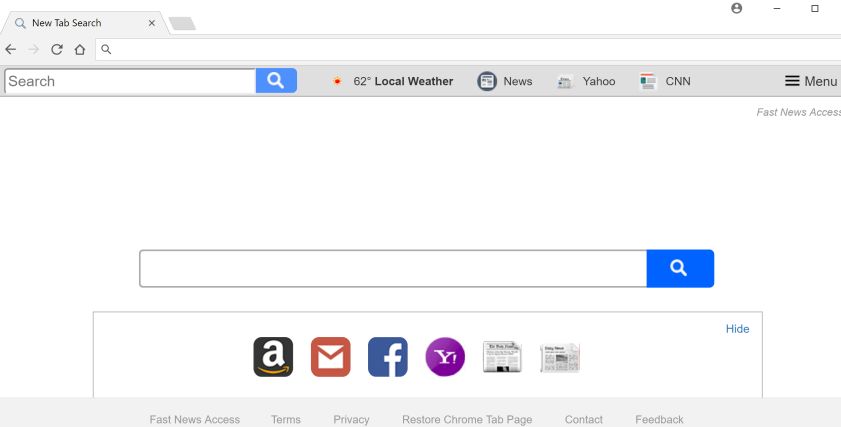Click the large blue center search button
841x427 pixels.
click(680, 268)
